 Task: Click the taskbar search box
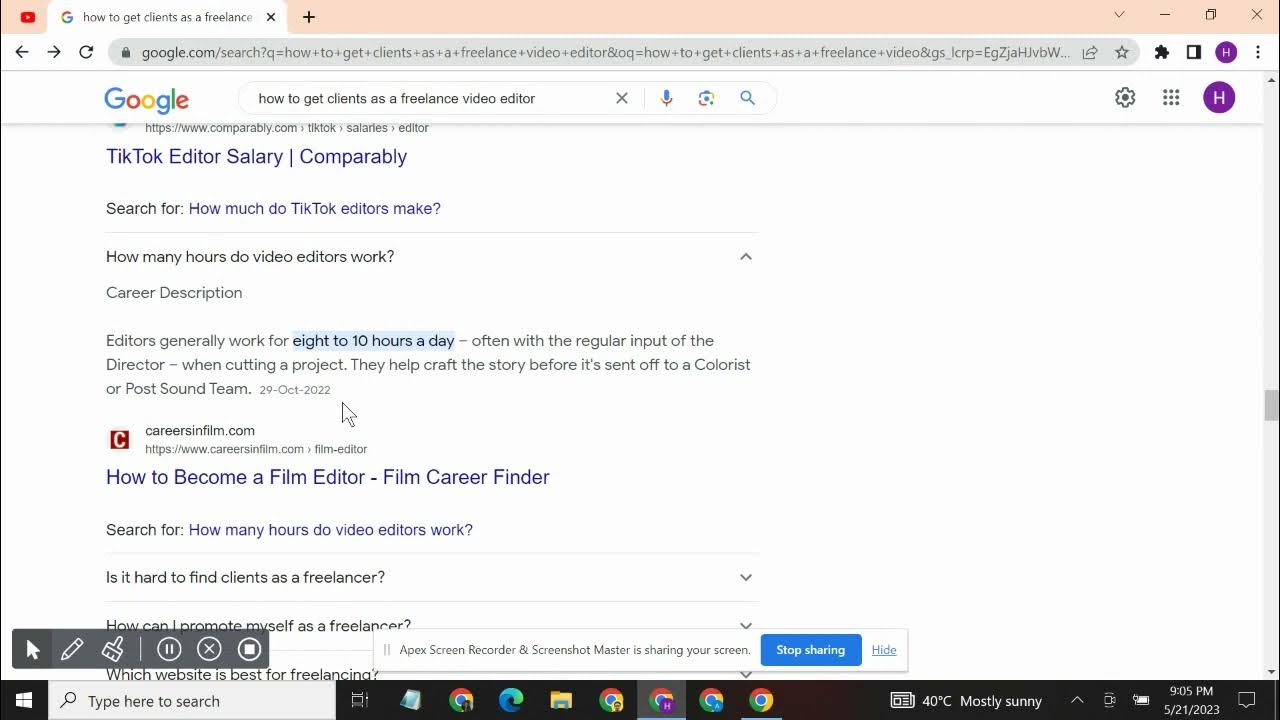192,700
